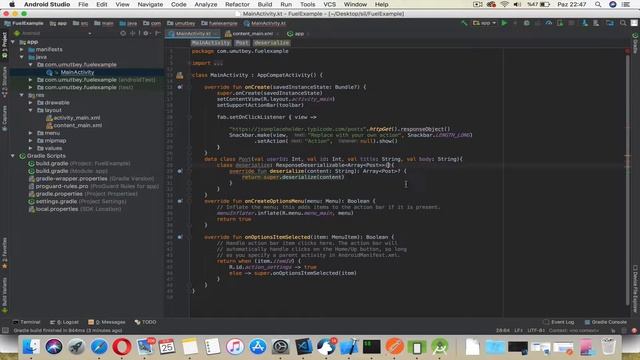Toggle the TODO tool window
Screen dimensions: 640x360
pos(145,322)
